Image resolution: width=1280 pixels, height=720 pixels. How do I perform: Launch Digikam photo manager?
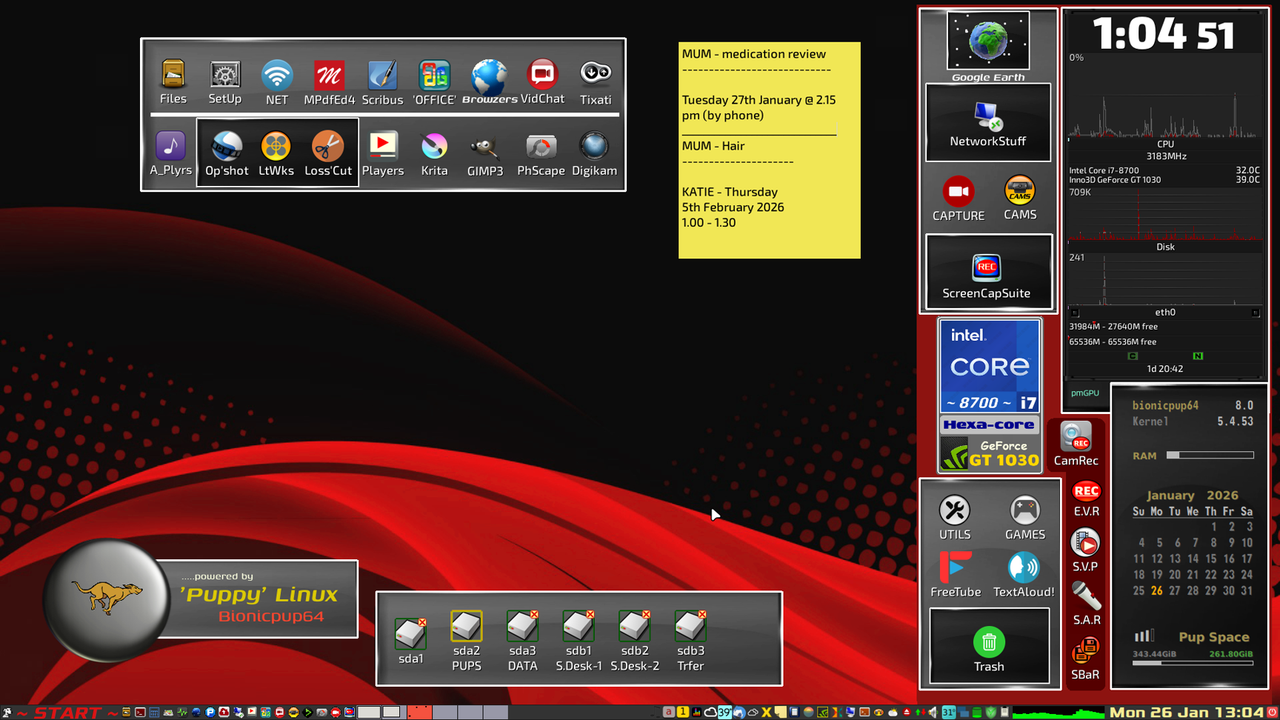click(x=594, y=145)
